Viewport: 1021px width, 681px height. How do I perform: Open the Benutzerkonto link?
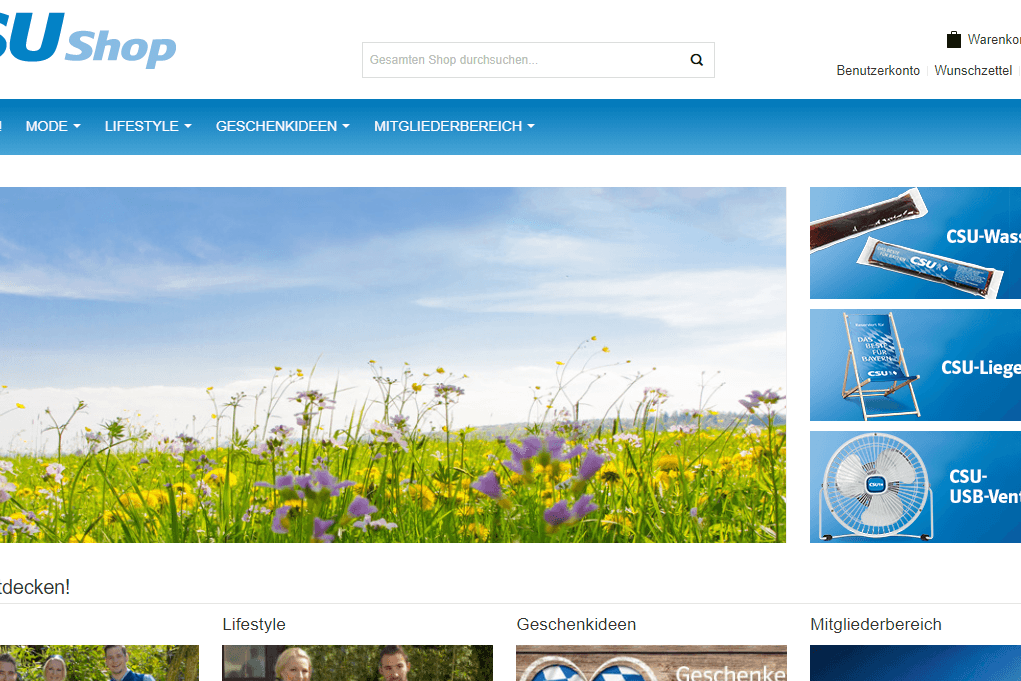(x=878, y=70)
